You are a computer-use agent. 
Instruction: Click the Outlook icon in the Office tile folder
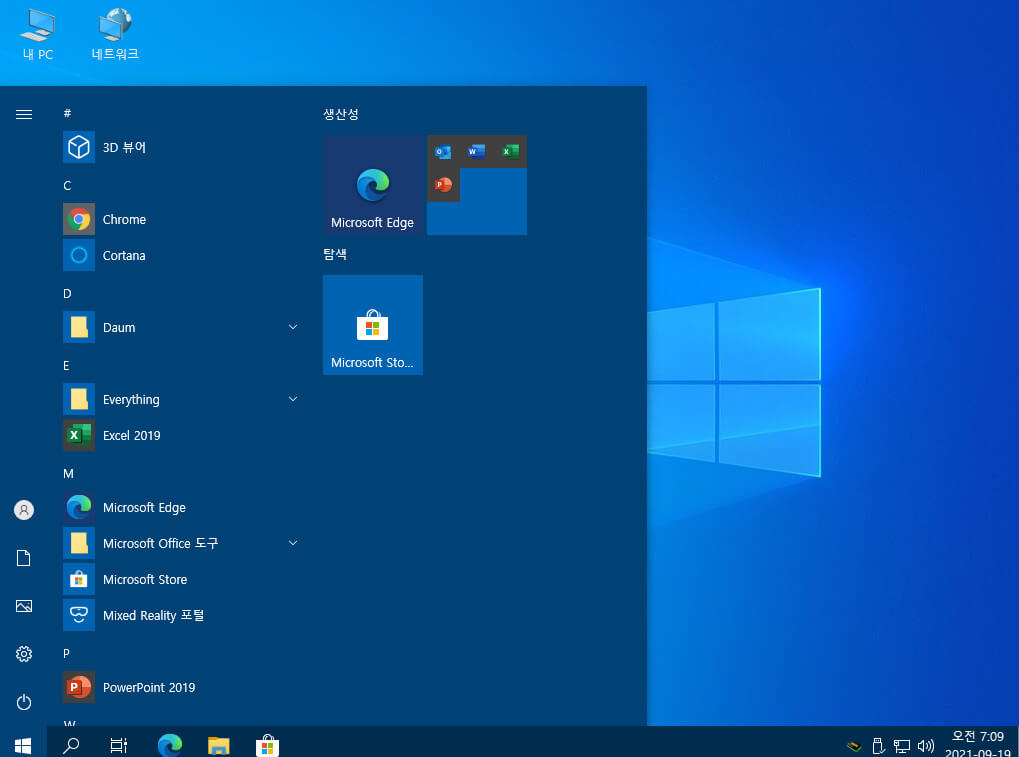click(x=443, y=151)
